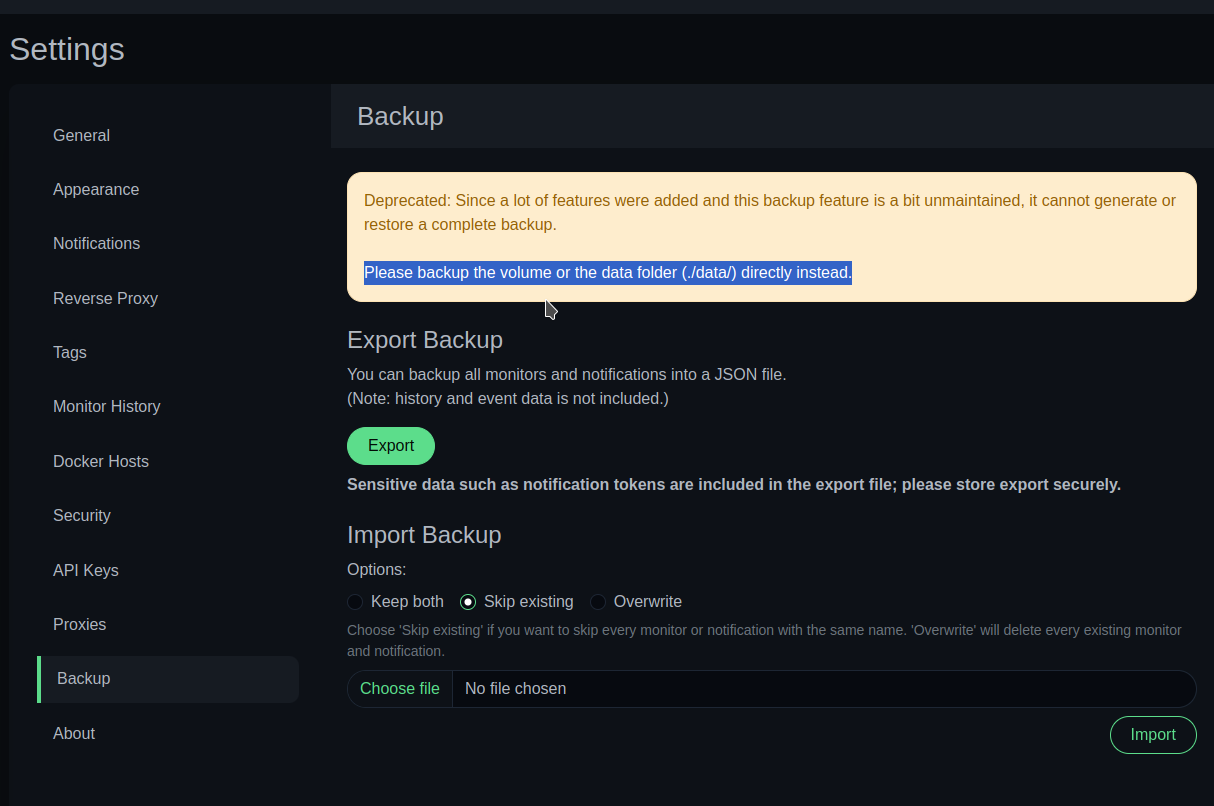Image resolution: width=1214 pixels, height=806 pixels.
Task: Export monitors to a JSON file
Action: point(390,445)
